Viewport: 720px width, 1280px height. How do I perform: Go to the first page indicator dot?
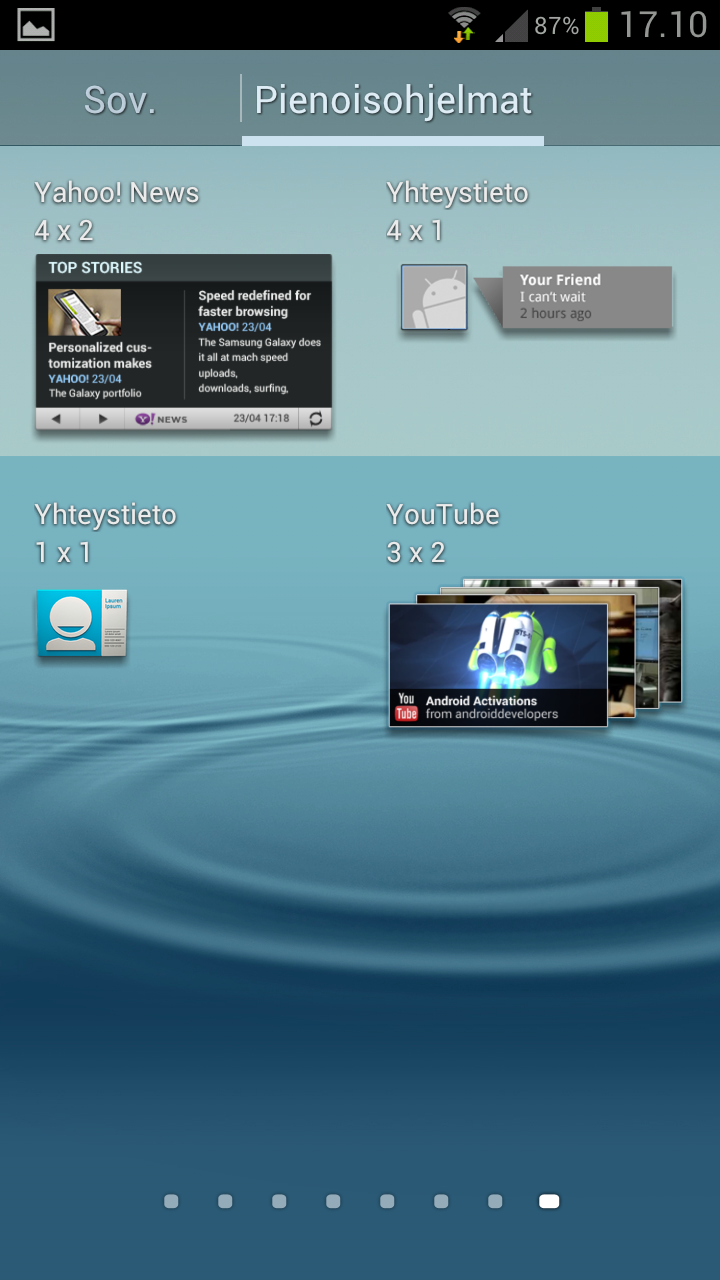coord(171,1201)
